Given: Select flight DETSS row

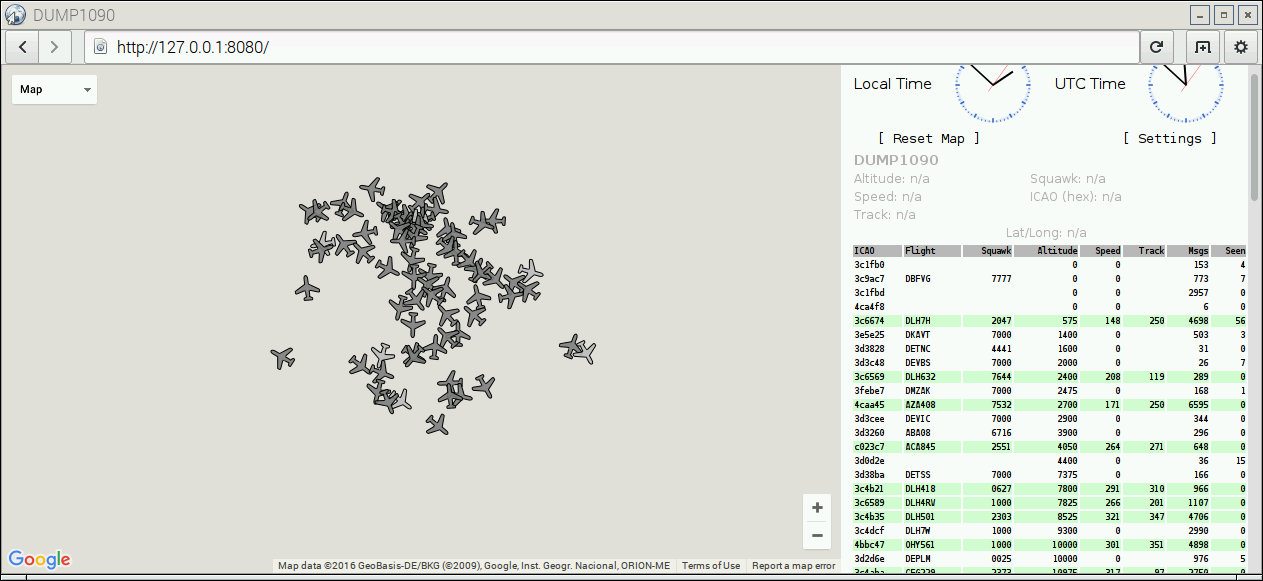Looking at the screenshot, I should click(x=1049, y=475).
